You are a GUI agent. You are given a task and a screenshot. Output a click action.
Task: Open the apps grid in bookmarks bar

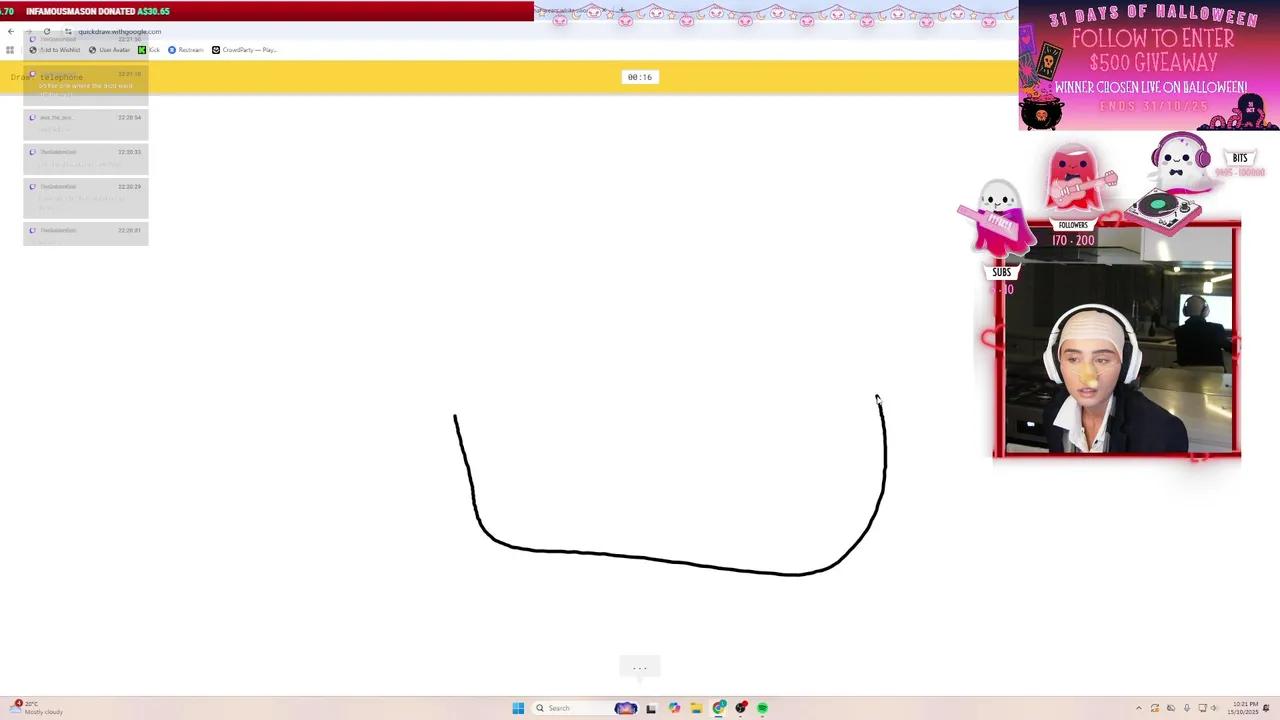[10, 50]
